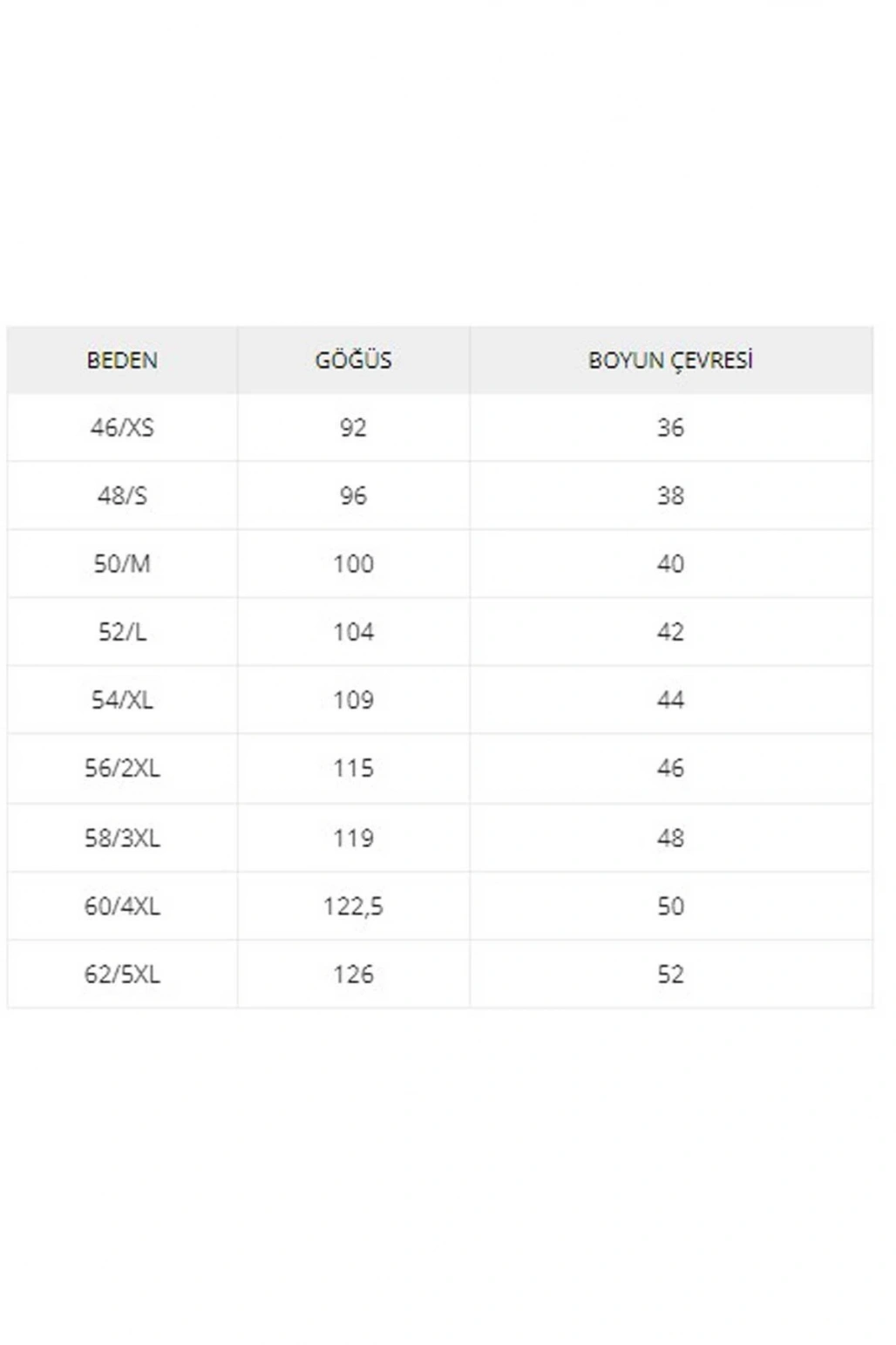Click neck circumference value 44
The height and width of the screenshot is (1345, 896).
pos(670,700)
